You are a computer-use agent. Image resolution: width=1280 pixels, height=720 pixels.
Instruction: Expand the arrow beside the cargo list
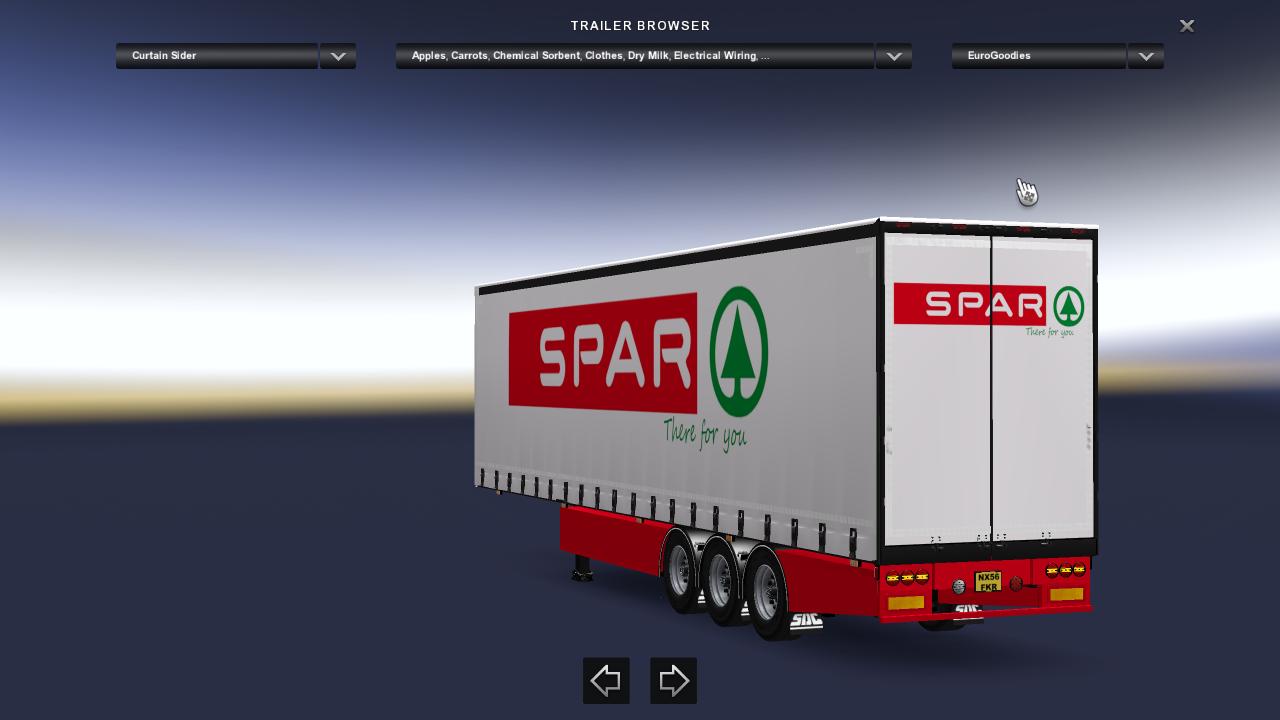(x=893, y=56)
